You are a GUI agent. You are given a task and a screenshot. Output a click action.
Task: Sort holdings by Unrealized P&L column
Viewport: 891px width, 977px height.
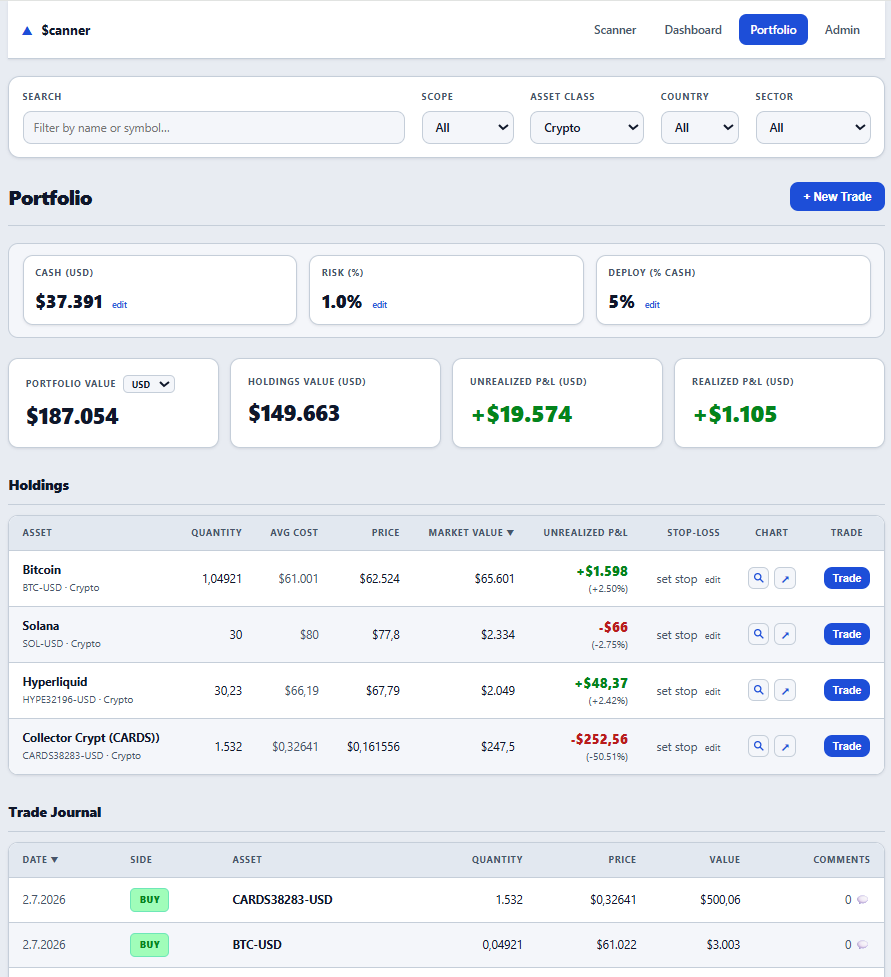586,533
